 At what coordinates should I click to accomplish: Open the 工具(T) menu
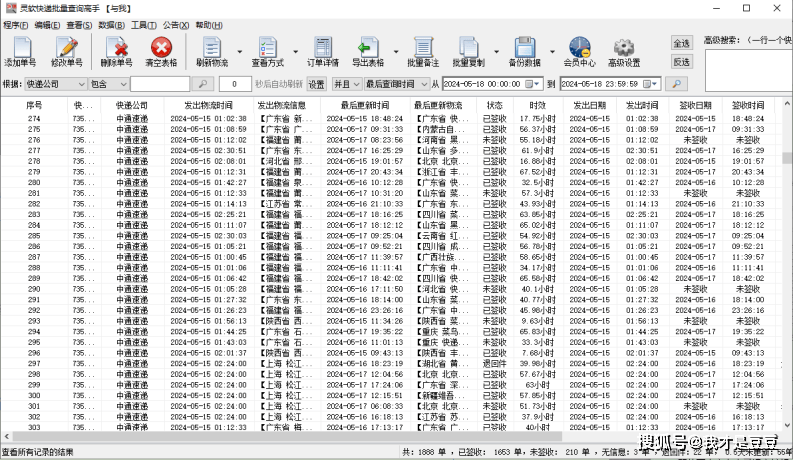[143, 24]
